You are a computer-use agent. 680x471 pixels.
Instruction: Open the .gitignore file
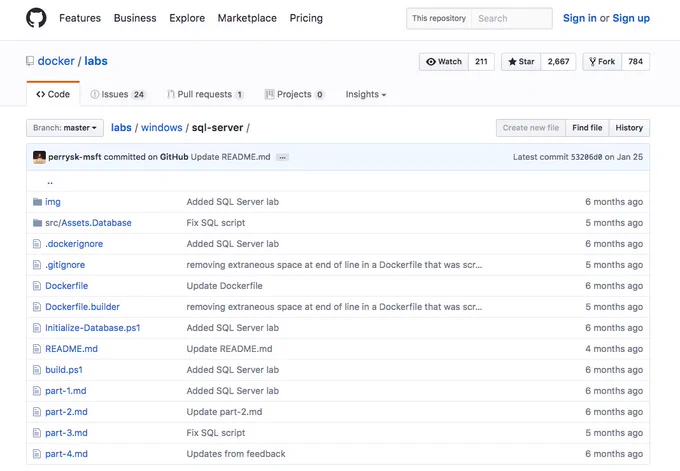tap(65, 265)
